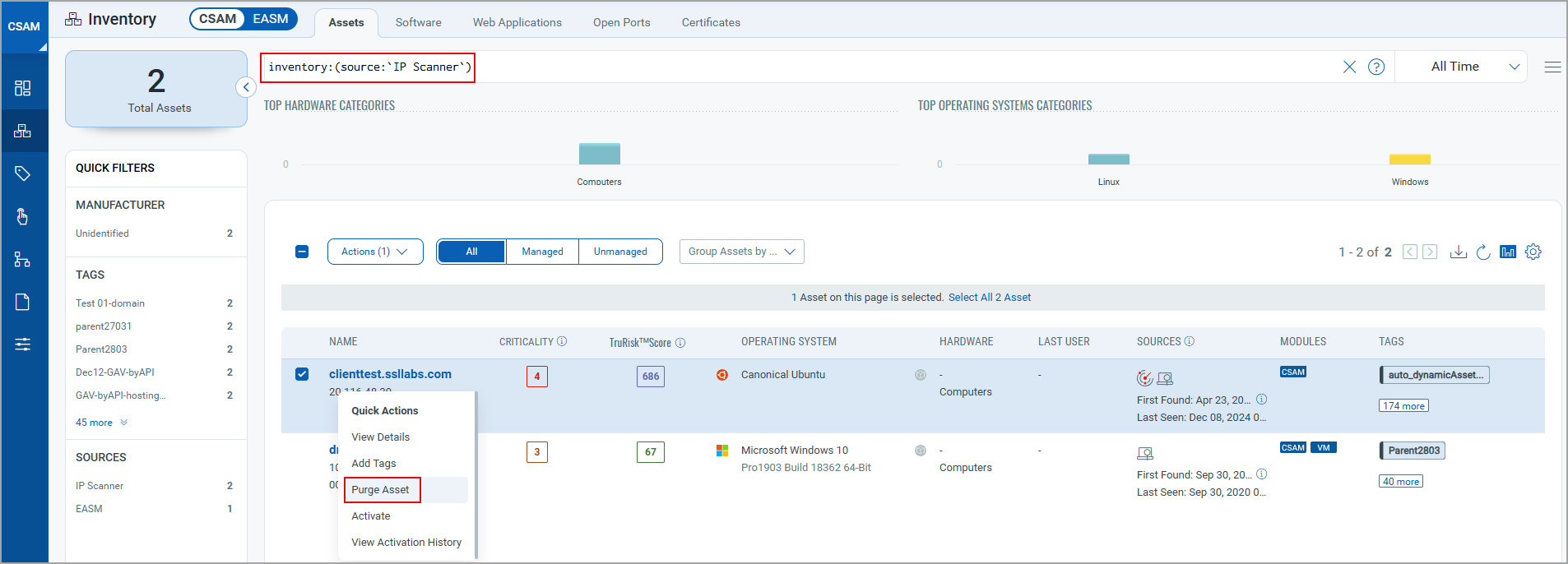Click Select All 2 Asset link
The image size is (1568, 564).
click(990, 298)
